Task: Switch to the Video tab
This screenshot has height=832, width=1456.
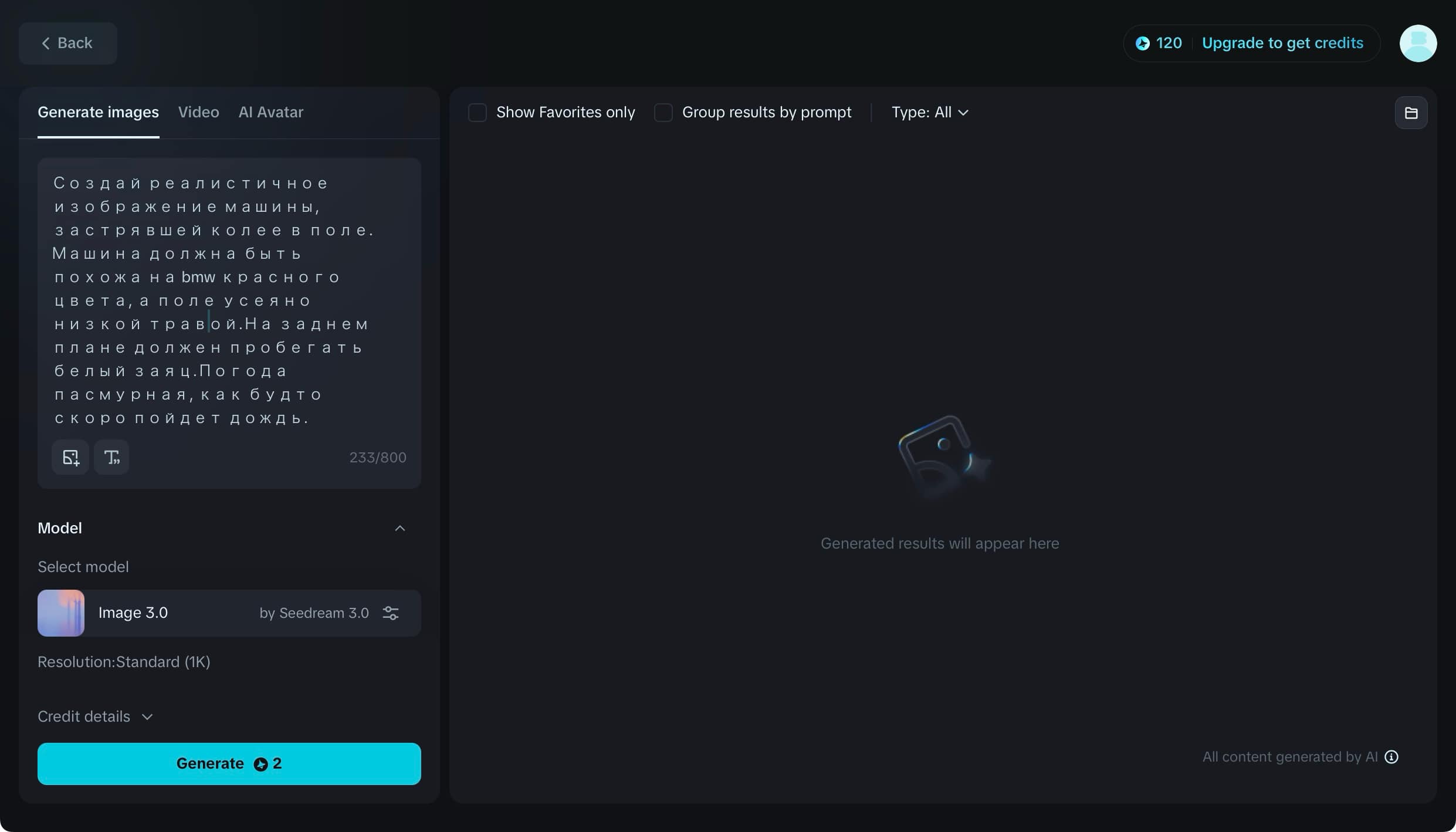Action: click(x=198, y=113)
